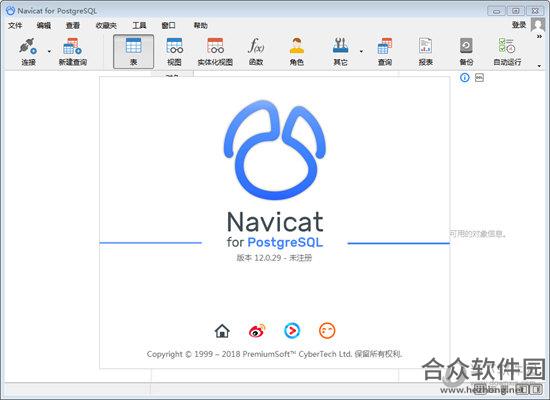Open the Edit (编辑) menu
The height and width of the screenshot is (400, 550).
click(x=44, y=25)
